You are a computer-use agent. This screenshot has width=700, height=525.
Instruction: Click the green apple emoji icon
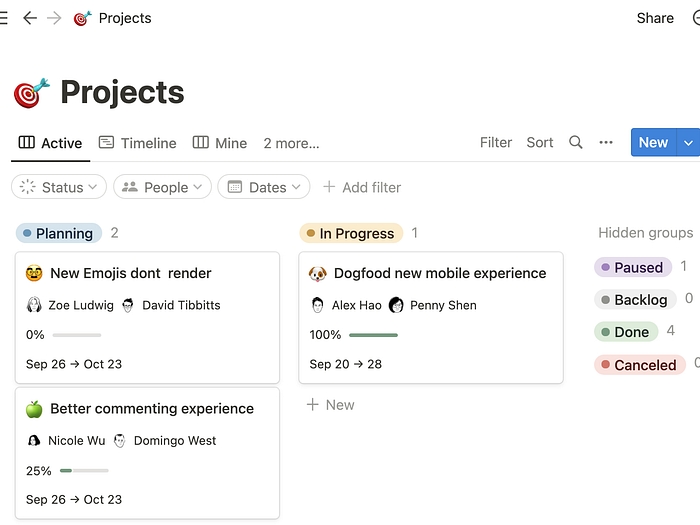(35, 409)
